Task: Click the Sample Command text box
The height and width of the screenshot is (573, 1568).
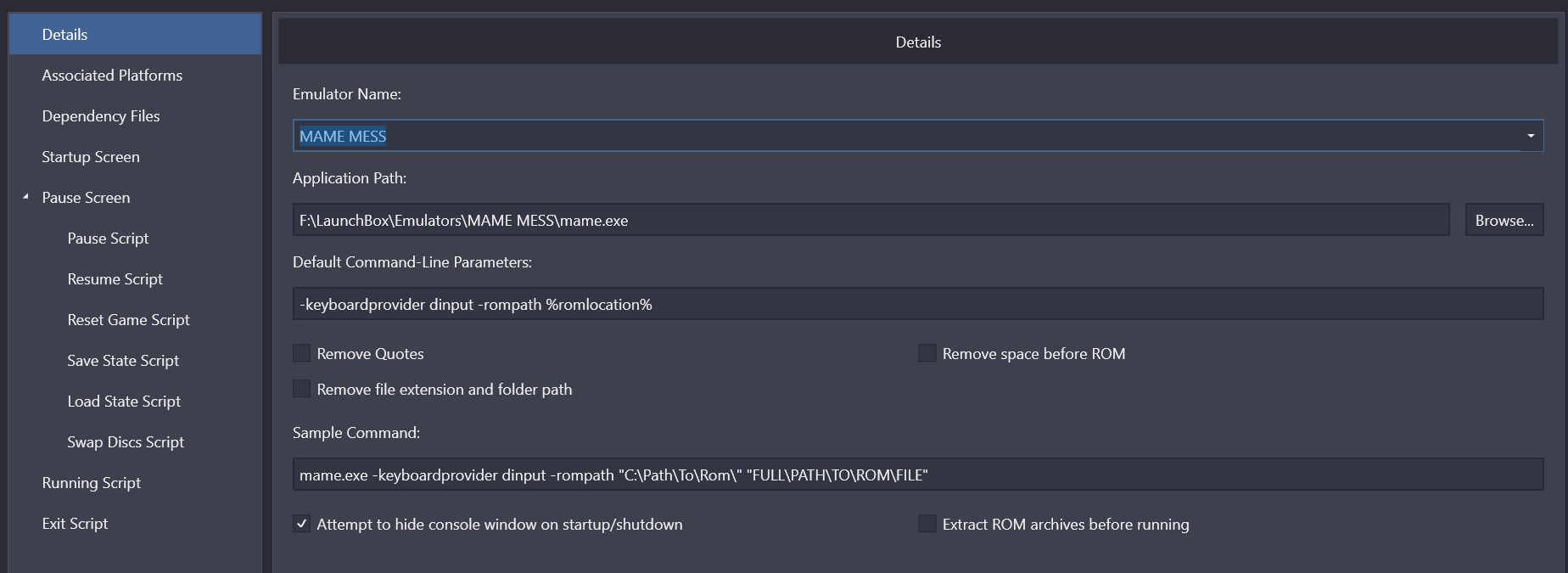Action: [918, 475]
